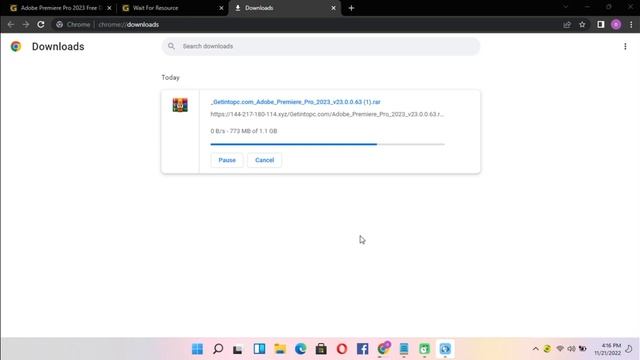Viewport: 640px width, 360px height.
Task: Open clock showing 4:16 PM
Action: tap(607, 349)
